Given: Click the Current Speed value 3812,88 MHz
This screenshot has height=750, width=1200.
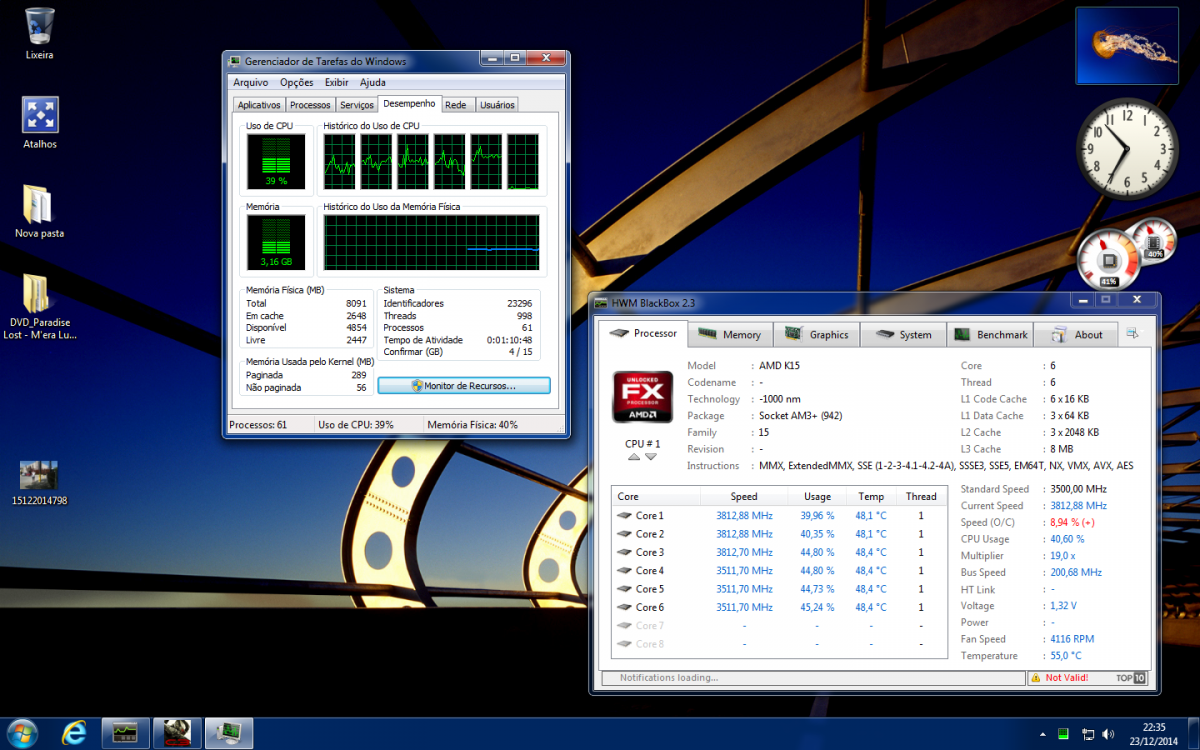Looking at the screenshot, I should click(1079, 506).
